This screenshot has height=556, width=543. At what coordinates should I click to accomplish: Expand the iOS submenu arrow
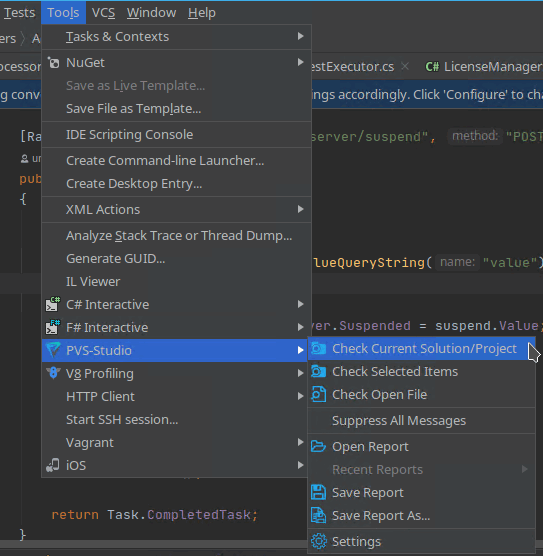pos(300,465)
